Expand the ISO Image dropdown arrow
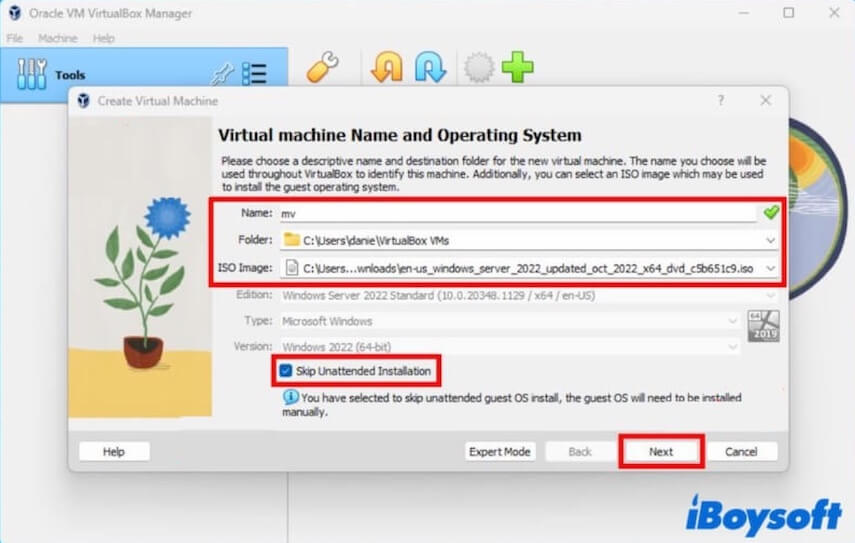This screenshot has height=543, width=855. coord(770,268)
